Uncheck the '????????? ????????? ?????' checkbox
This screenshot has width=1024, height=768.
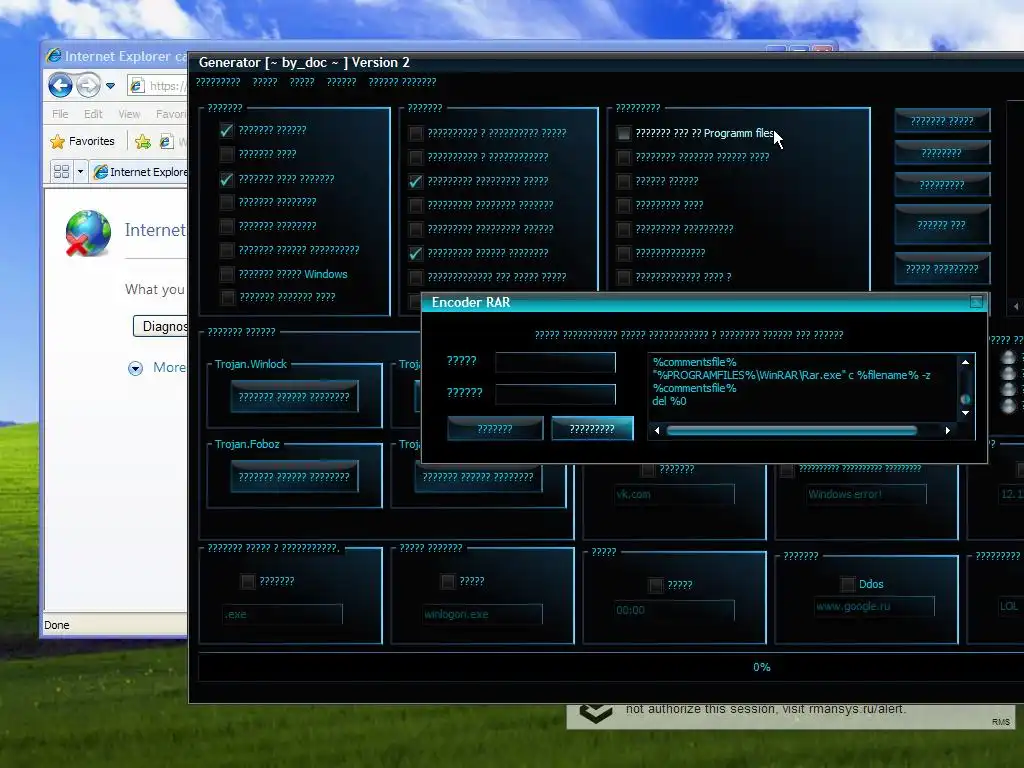click(415, 182)
